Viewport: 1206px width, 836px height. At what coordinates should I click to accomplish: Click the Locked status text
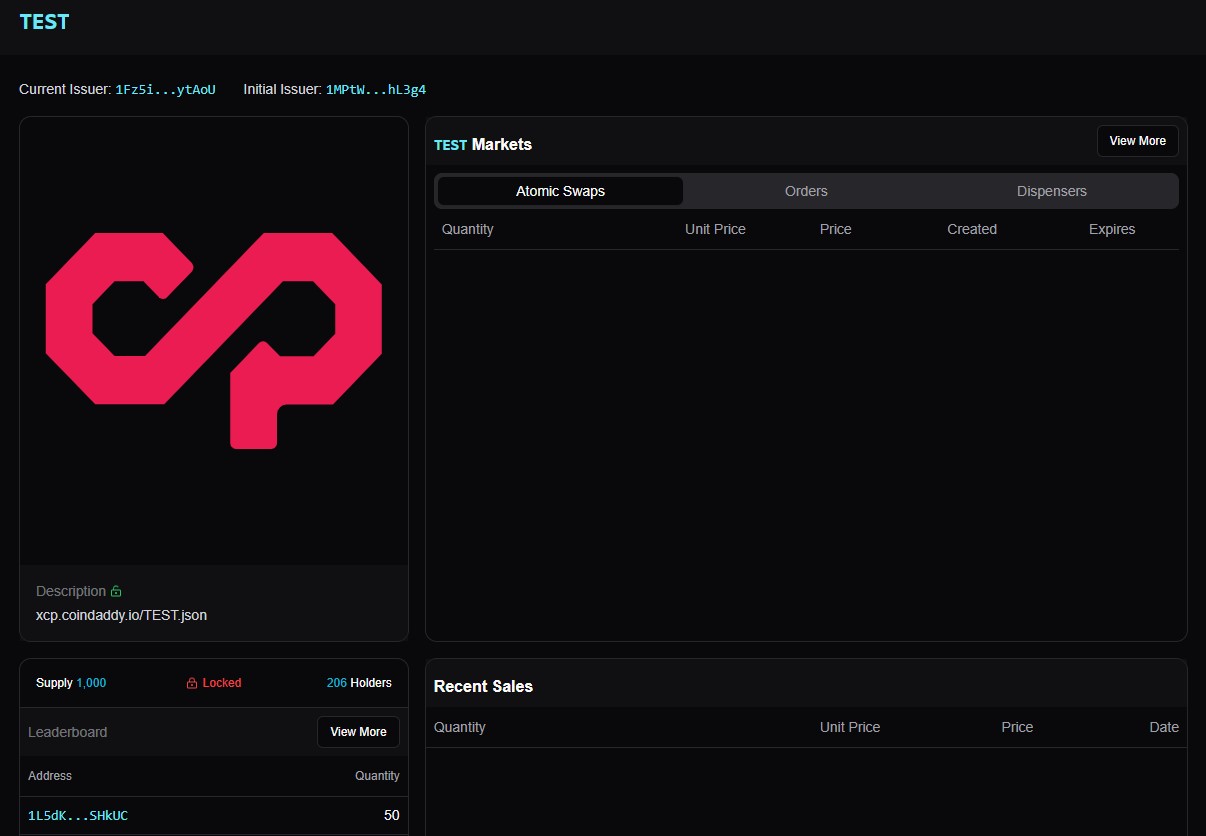pyautogui.click(x=222, y=683)
